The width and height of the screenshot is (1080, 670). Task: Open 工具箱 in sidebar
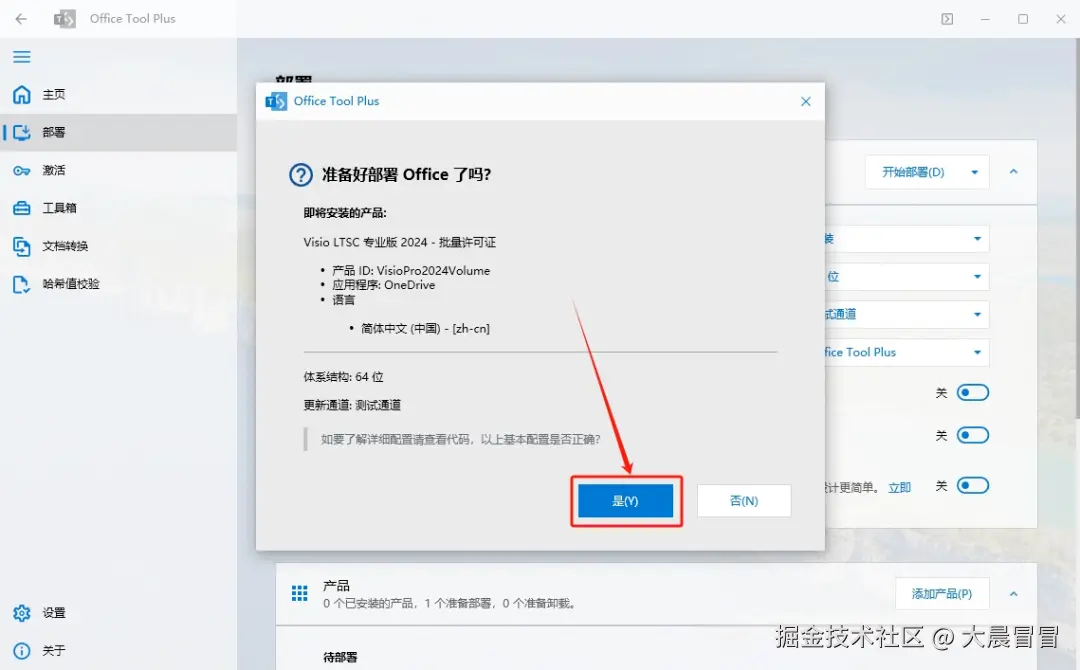[118, 208]
